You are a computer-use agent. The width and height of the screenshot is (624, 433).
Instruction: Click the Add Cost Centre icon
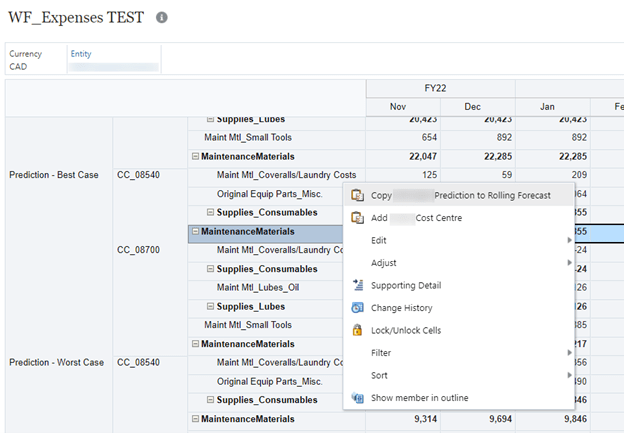click(357, 218)
